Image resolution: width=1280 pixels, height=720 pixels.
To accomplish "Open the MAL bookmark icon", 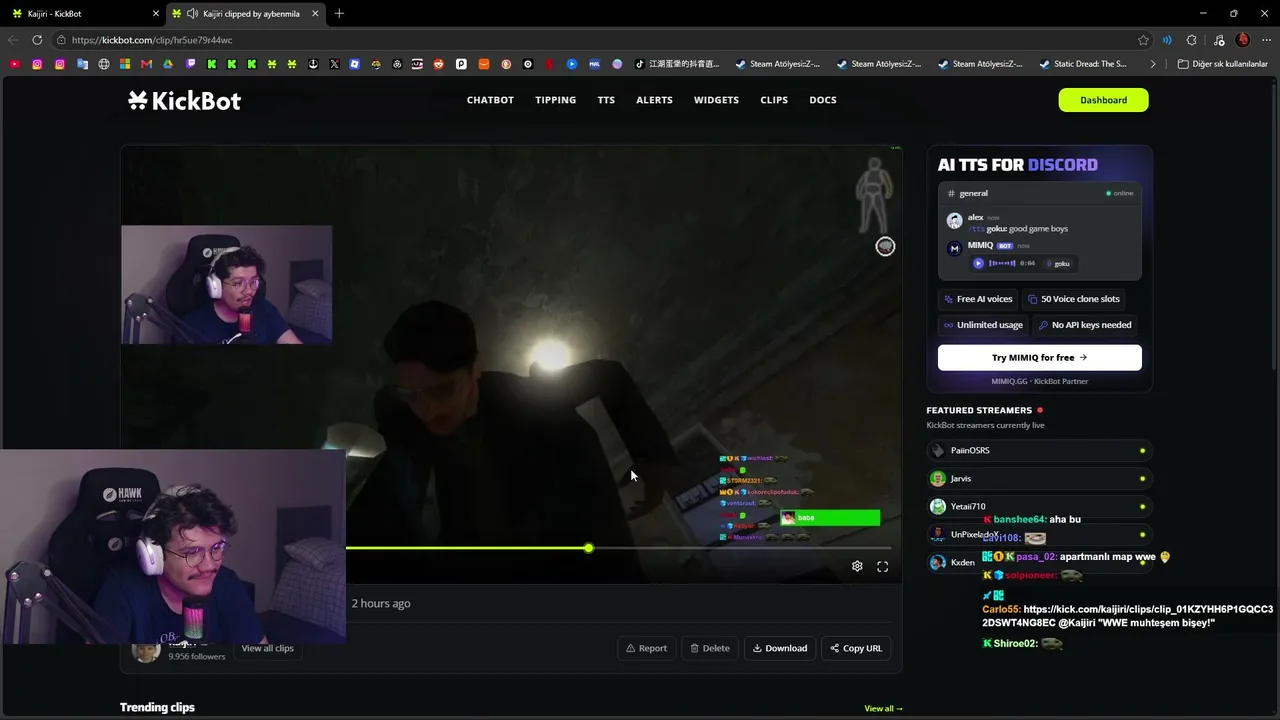I will (x=594, y=64).
